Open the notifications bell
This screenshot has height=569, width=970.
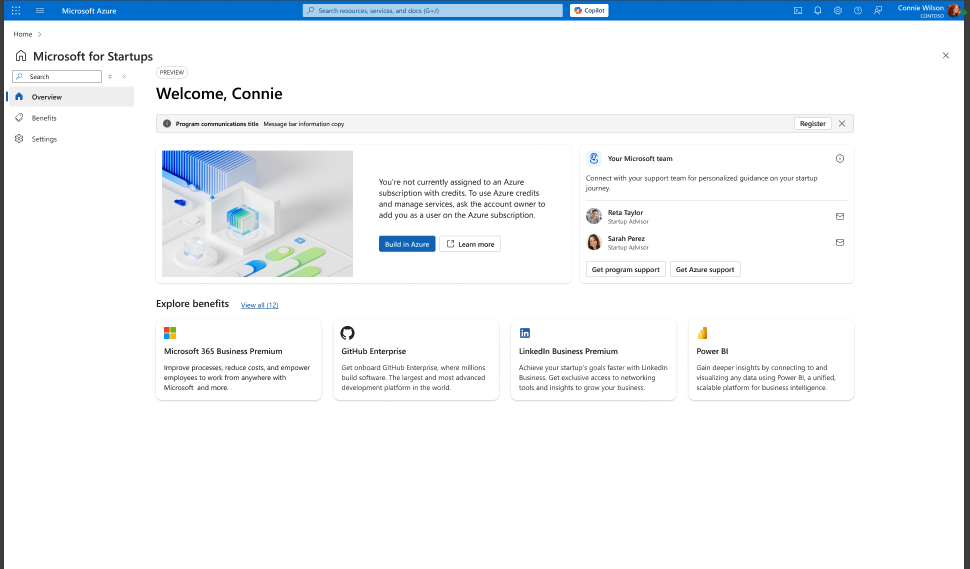pos(818,11)
